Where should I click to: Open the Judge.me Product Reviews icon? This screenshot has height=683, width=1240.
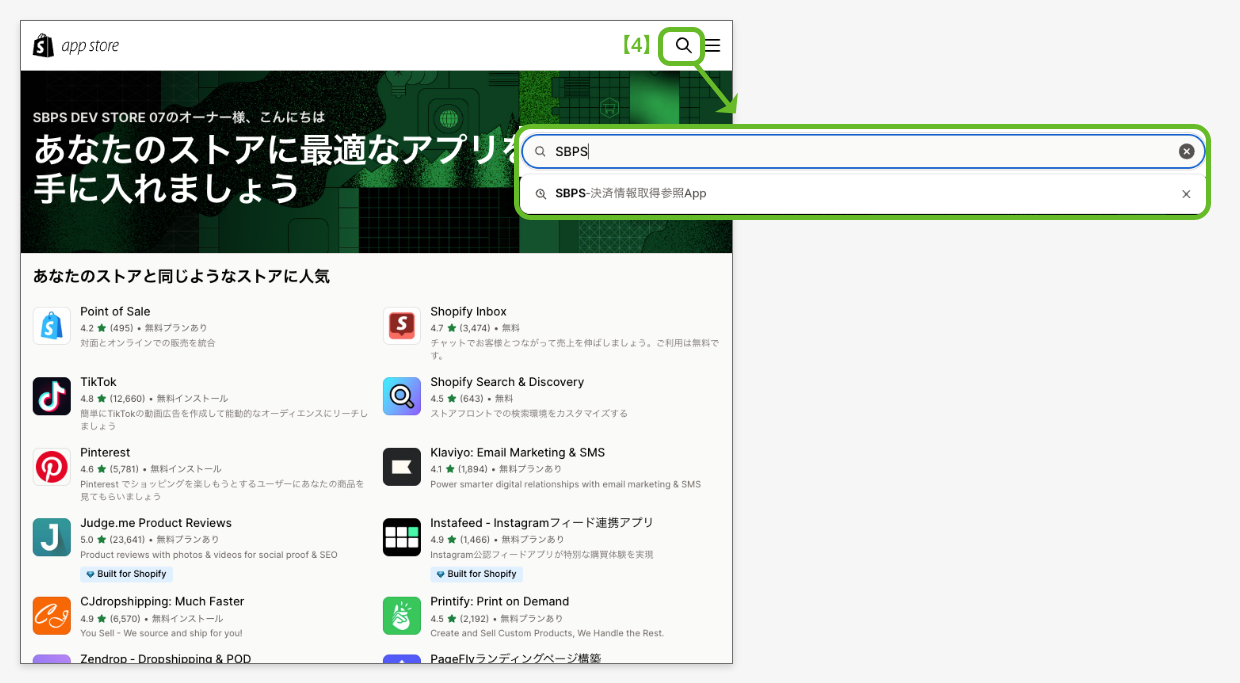tap(52, 537)
